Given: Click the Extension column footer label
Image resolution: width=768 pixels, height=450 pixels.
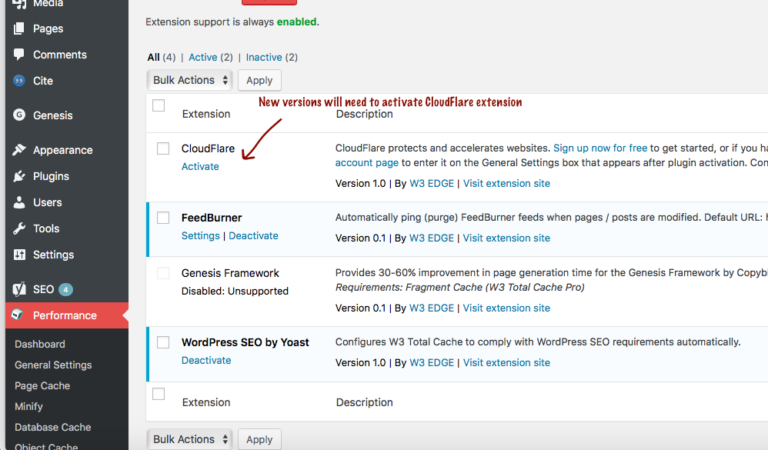Looking at the screenshot, I should (x=206, y=403).
